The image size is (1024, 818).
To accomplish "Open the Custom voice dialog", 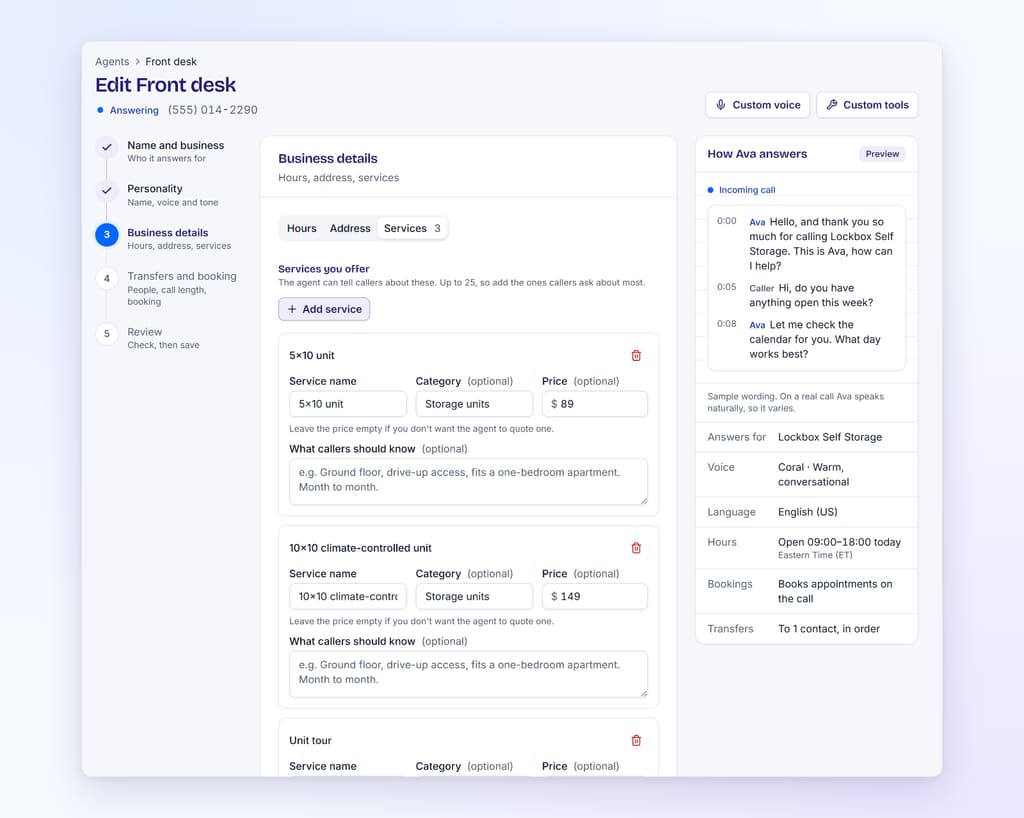I will point(758,104).
